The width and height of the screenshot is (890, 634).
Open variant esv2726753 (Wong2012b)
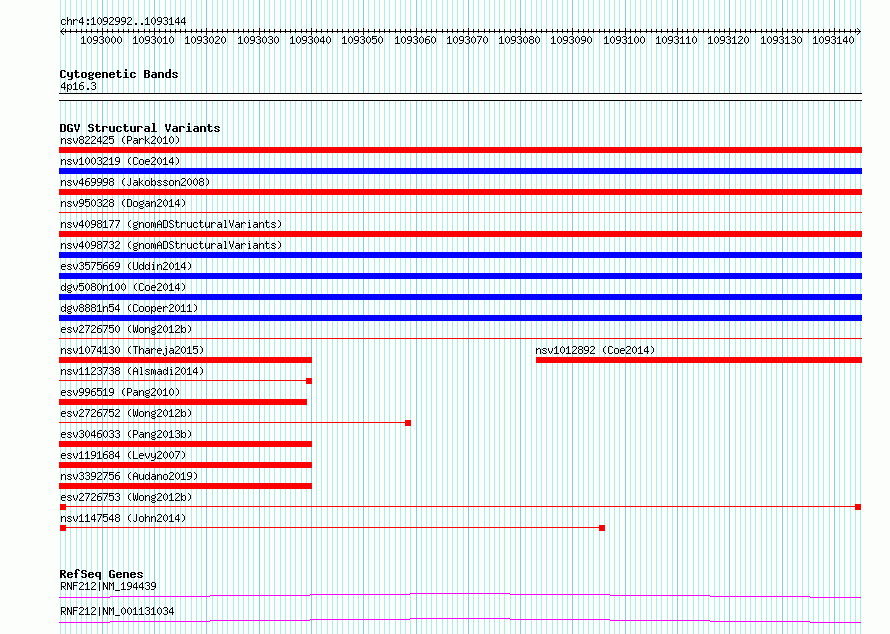[126, 497]
